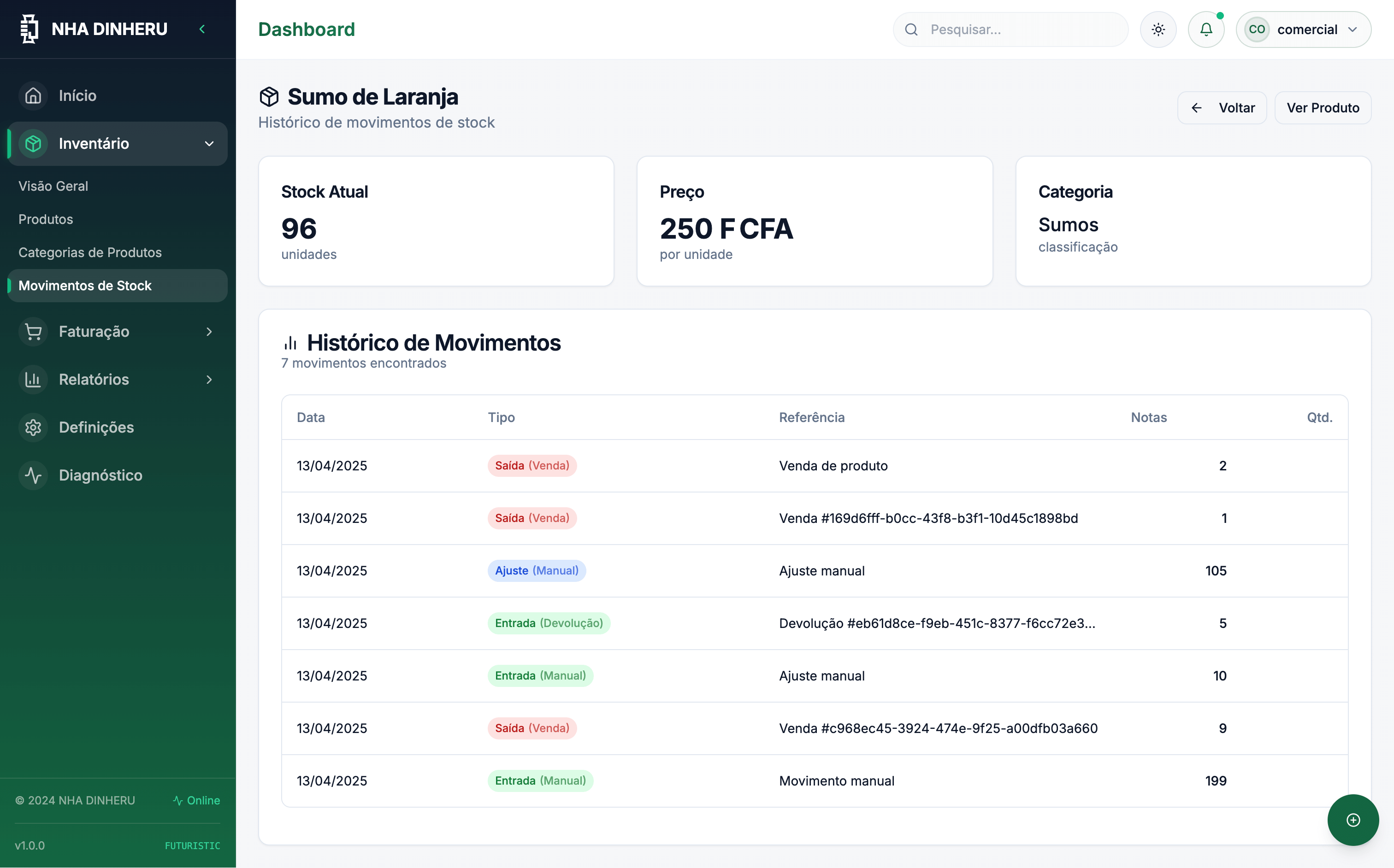1394x868 pixels.
Task: Click the NHA DINHERU logo icon
Action: click(x=28, y=29)
